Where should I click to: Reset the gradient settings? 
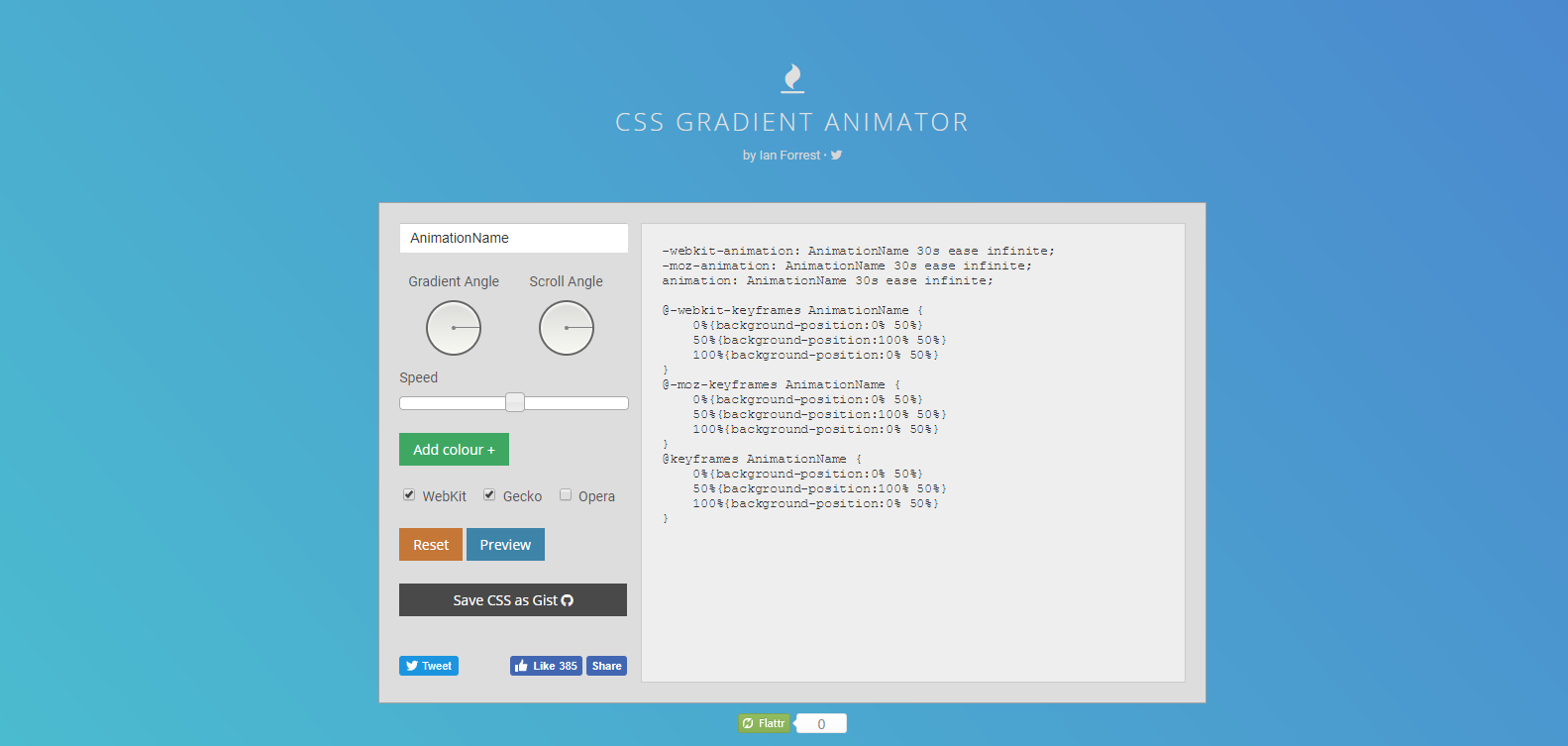click(x=431, y=545)
